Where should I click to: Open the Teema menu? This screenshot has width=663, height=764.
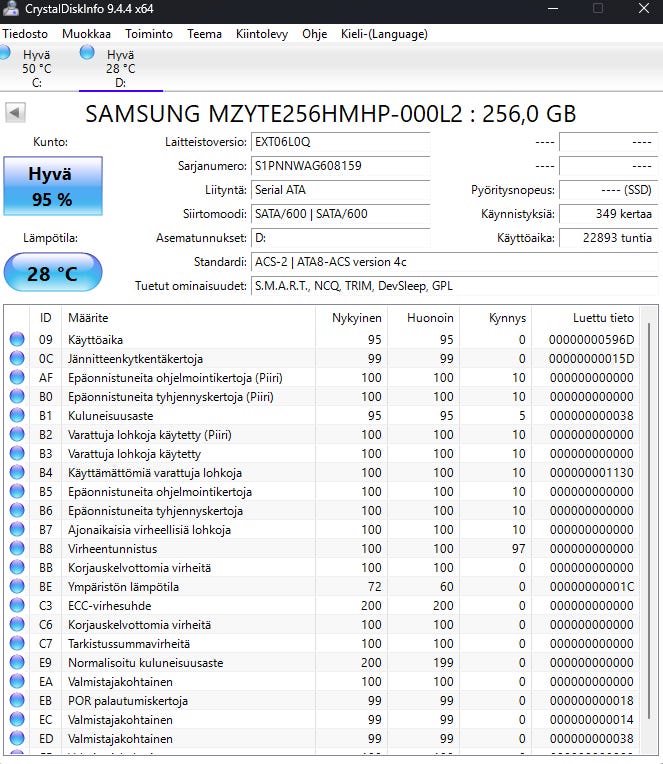point(204,34)
